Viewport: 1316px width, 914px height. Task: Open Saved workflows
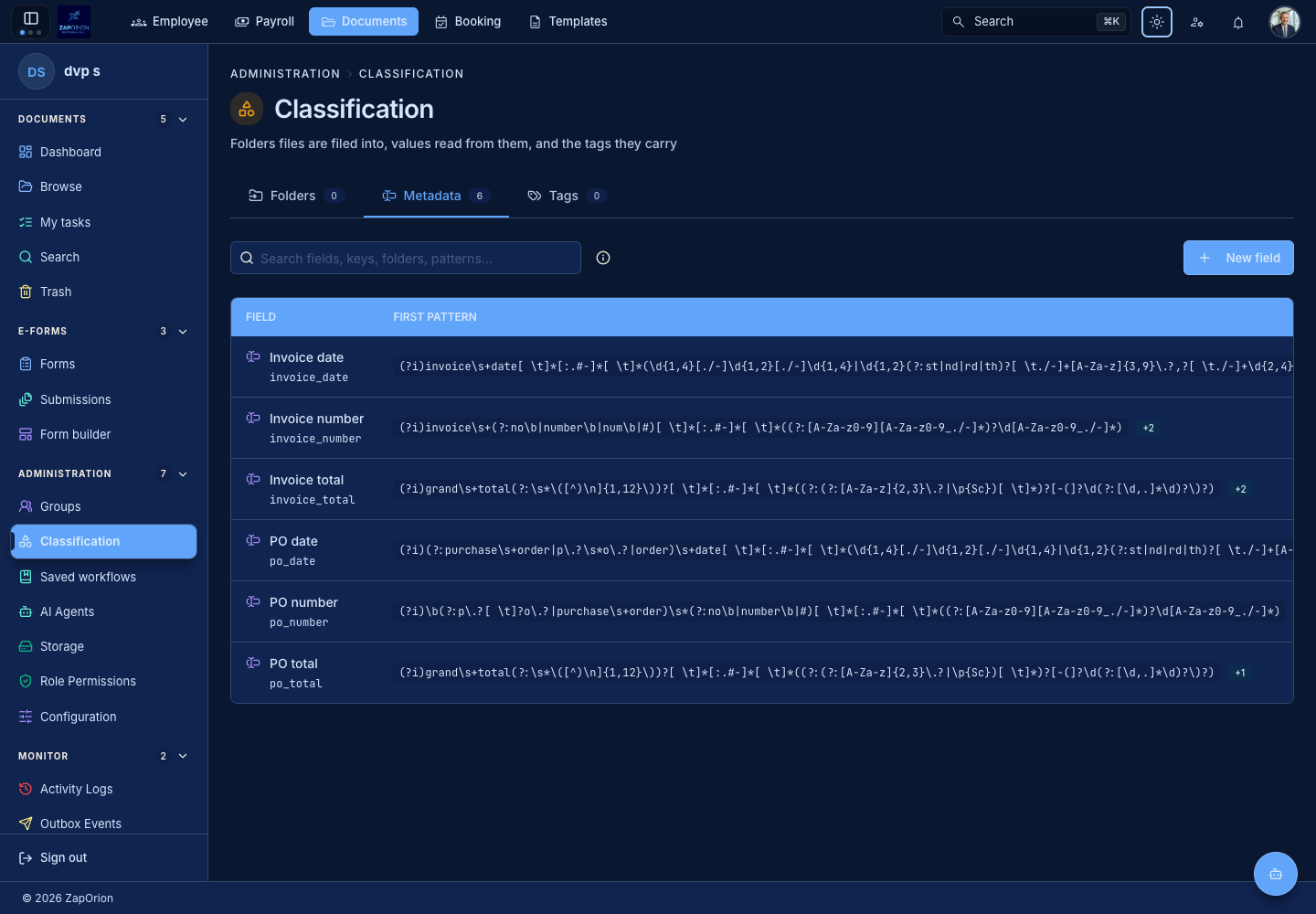coord(103,577)
